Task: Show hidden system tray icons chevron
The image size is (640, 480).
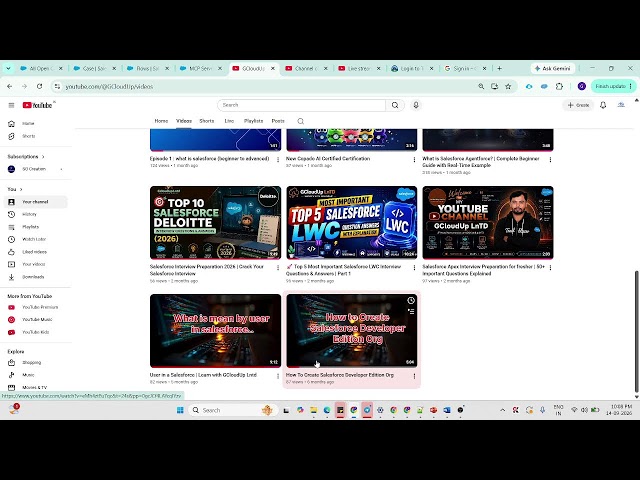Action: pyautogui.click(x=502, y=410)
